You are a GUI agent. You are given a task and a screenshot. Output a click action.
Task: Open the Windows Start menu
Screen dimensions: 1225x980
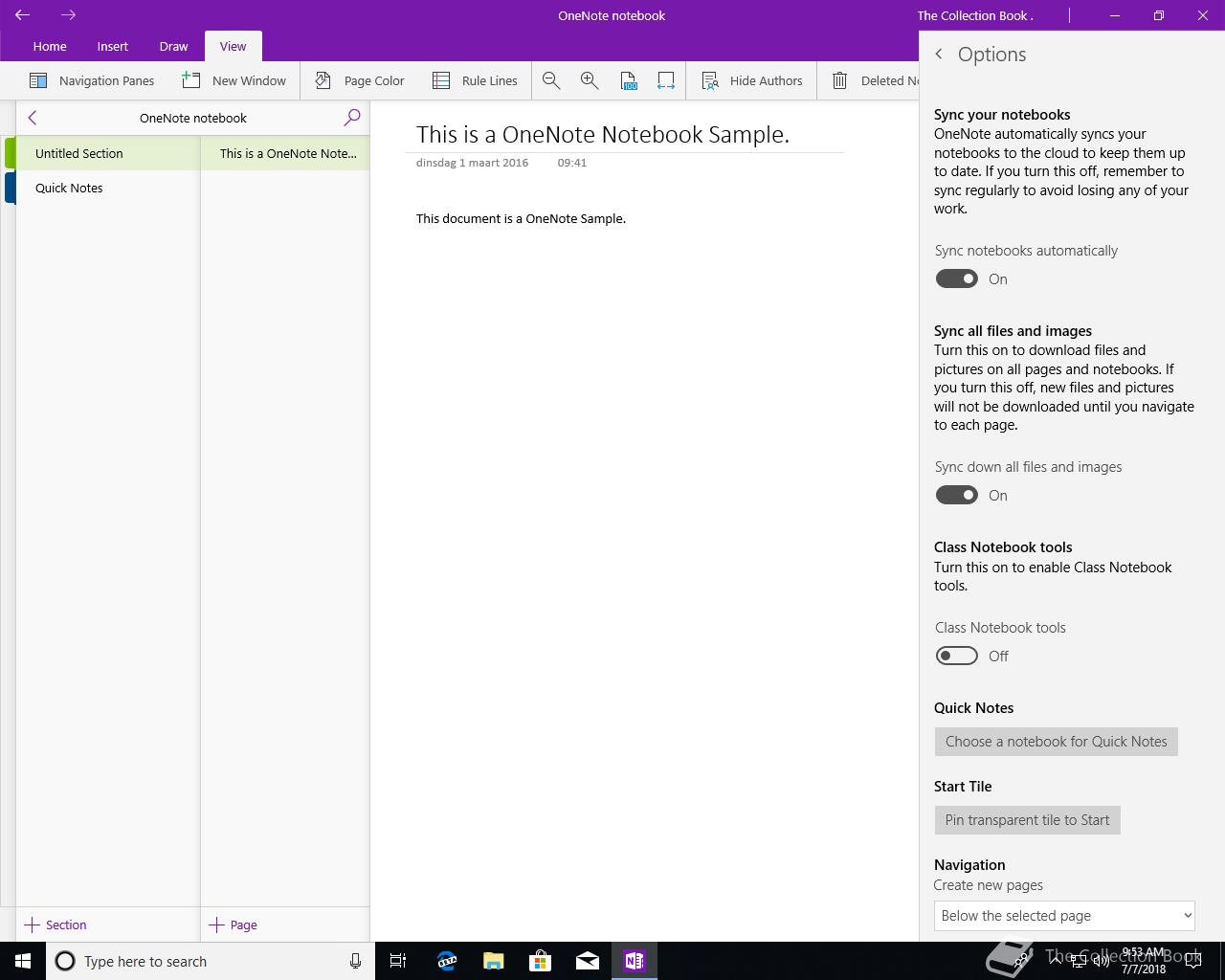coord(23,961)
